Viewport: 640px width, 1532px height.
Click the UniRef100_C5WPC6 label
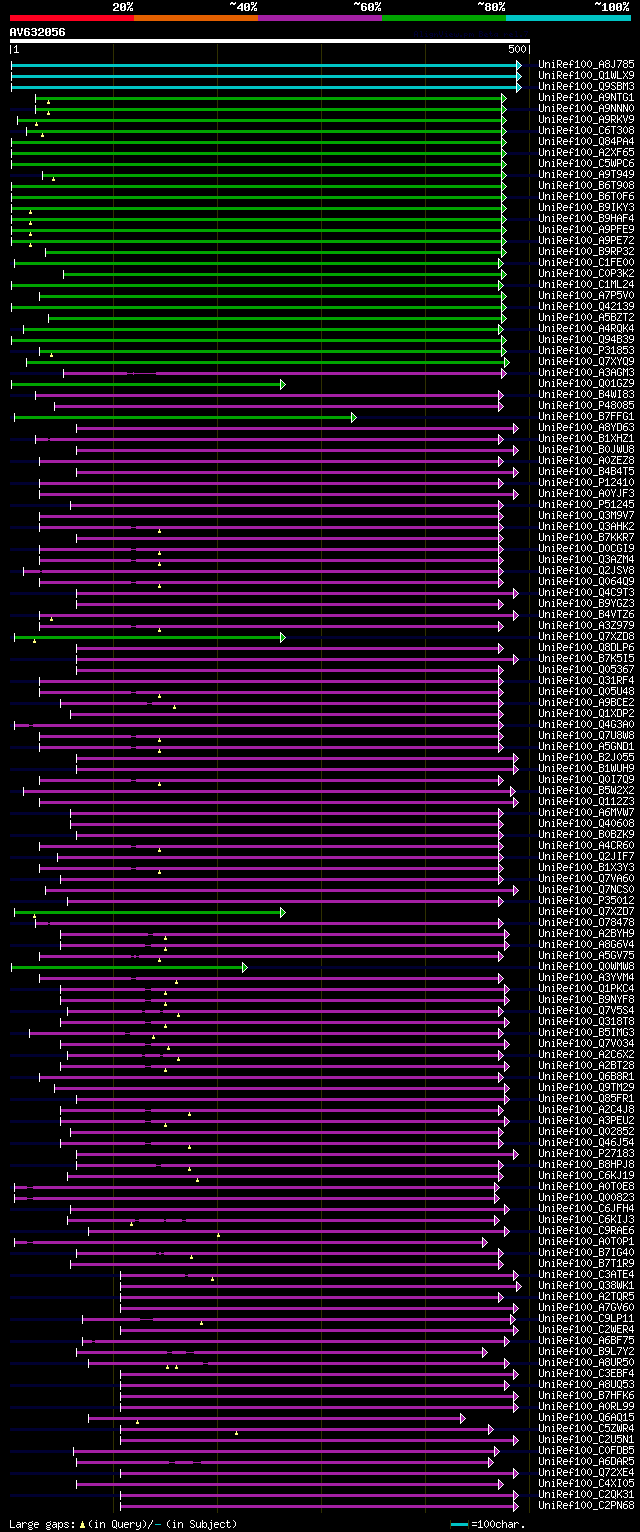click(586, 164)
